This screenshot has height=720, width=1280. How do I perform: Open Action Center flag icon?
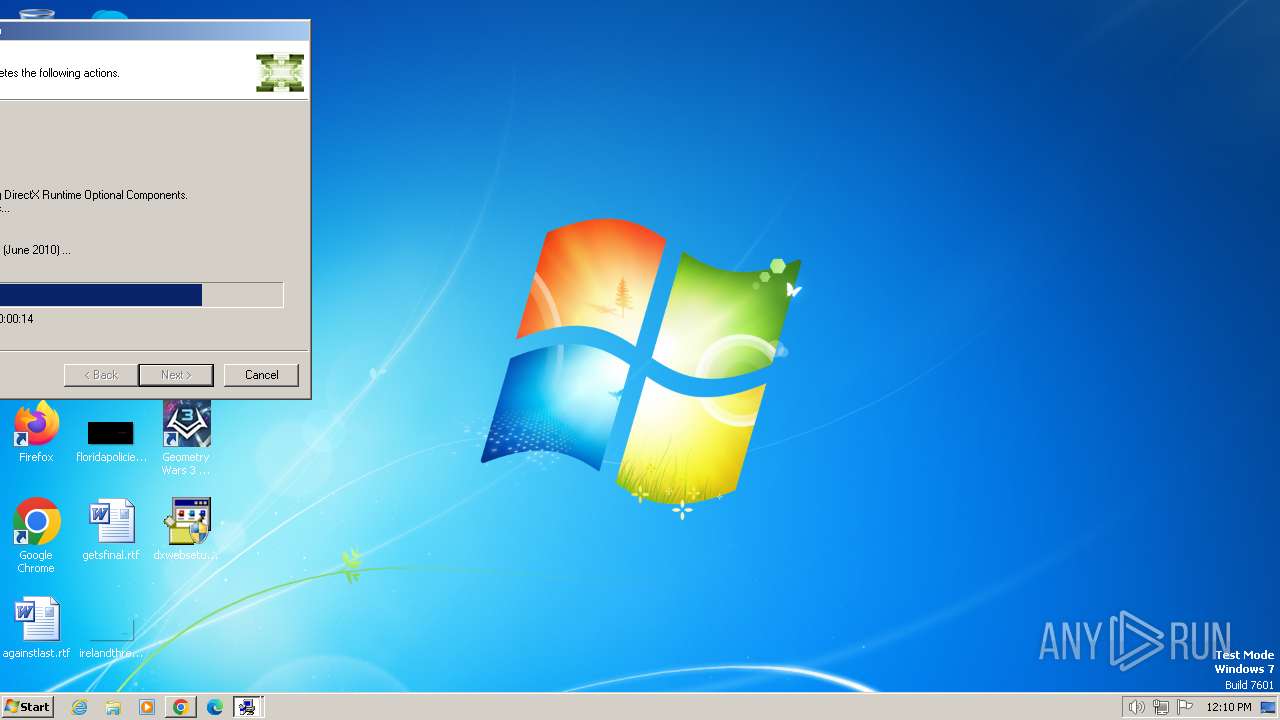pyautogui.click(x=1184, y=707)
